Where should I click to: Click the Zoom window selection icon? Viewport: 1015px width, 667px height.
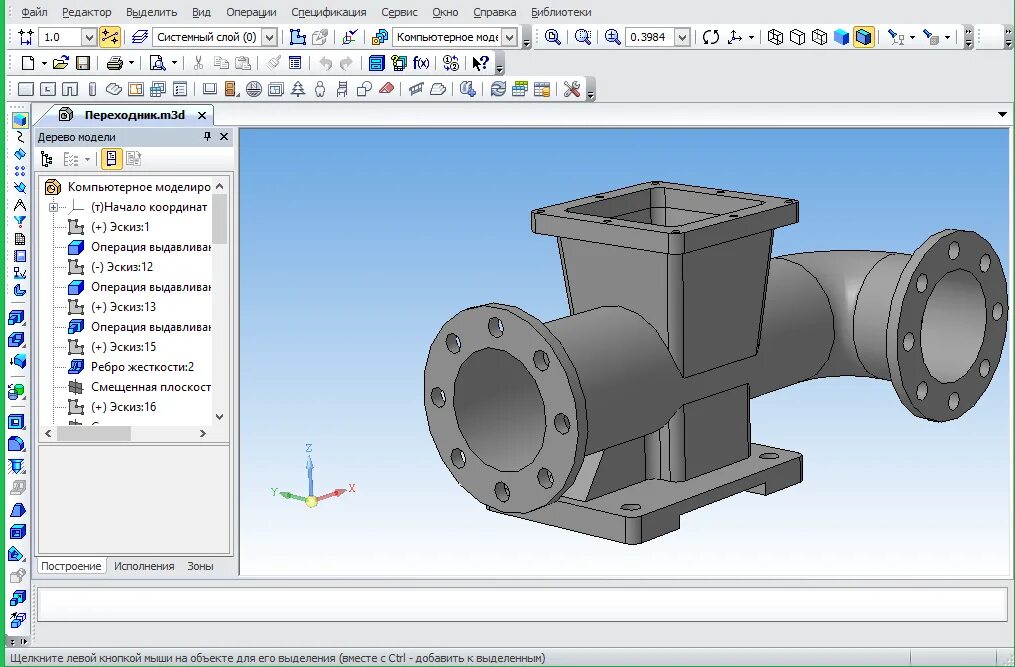click(x=583, y=37)
